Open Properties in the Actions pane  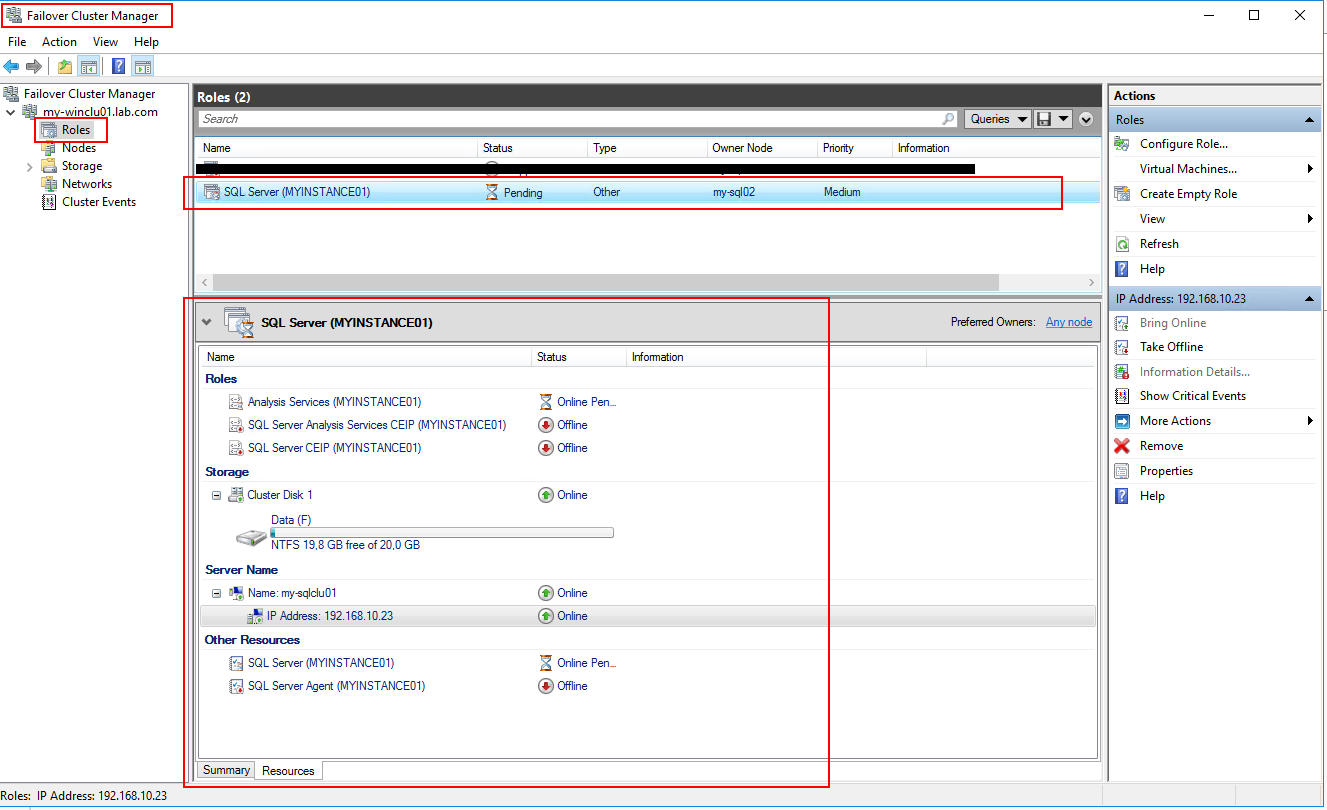(x=1166, y=471)
